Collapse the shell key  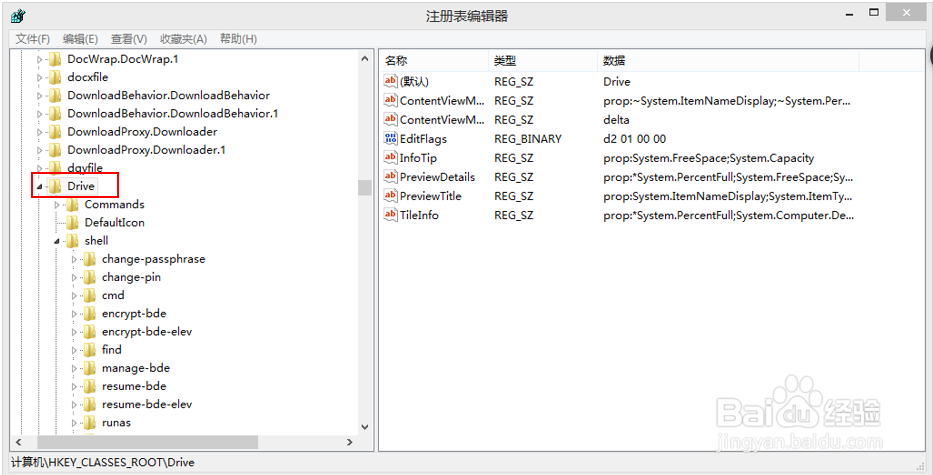click(x=57, y=241)
